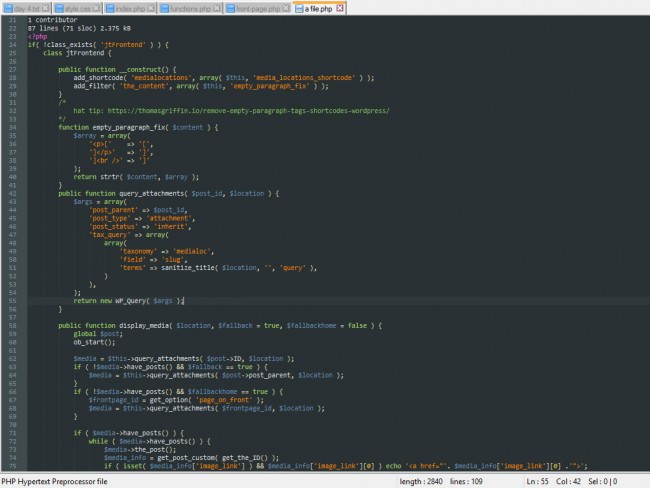Screen dimensions: 650x488
Task: Click line number 58 in the margin
Action: 12,326
